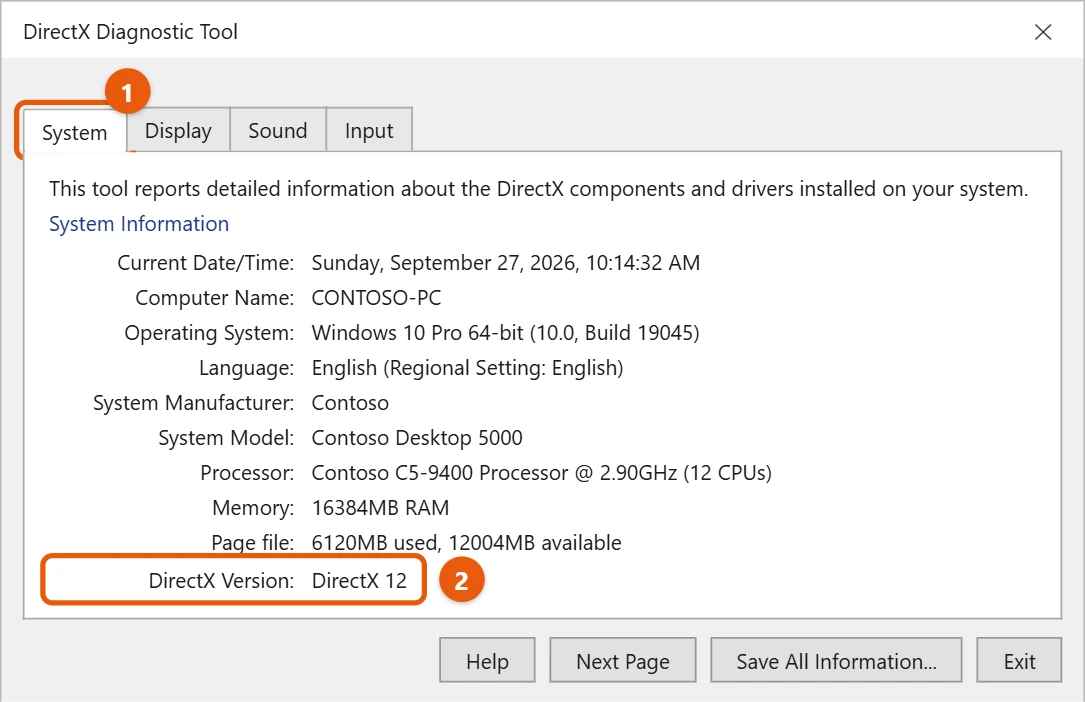Click the Contoso Desktop 5000 model value
1085x702 pixels.
417,438
